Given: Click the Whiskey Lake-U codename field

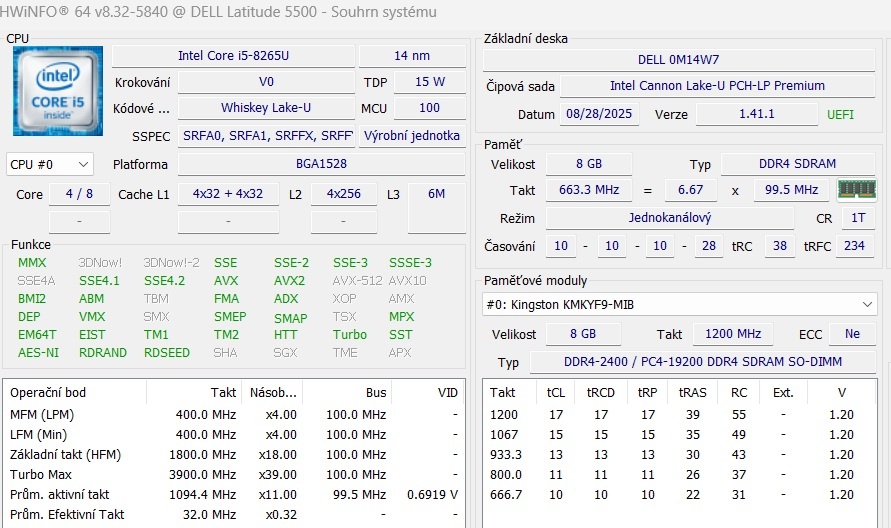Looking at the screenshot, I should [265, 109].
